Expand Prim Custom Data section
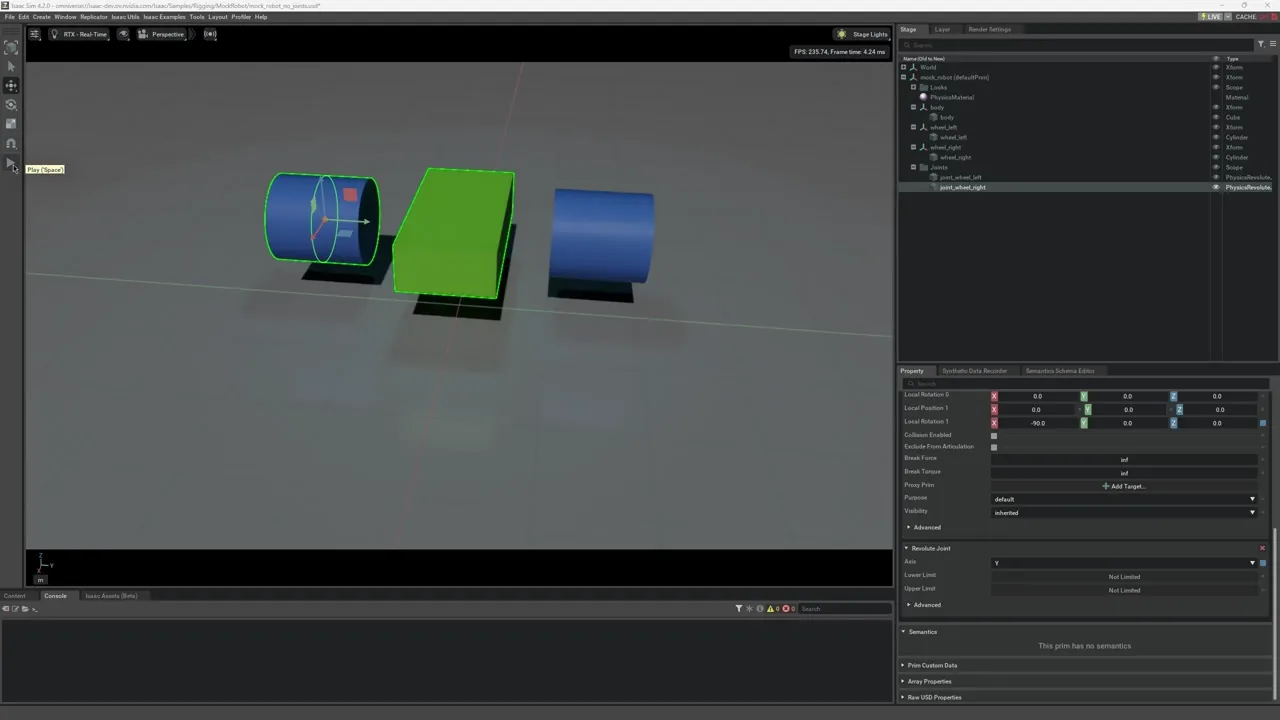The height and width of the screenshot is (720, 1280). (x=931, y=665)
